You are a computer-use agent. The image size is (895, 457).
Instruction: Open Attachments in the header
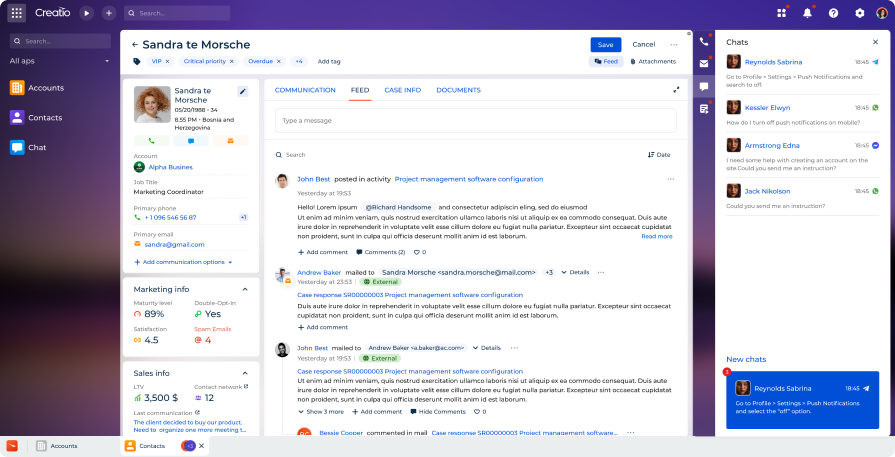pyautogui.click(x=654, y=62)
